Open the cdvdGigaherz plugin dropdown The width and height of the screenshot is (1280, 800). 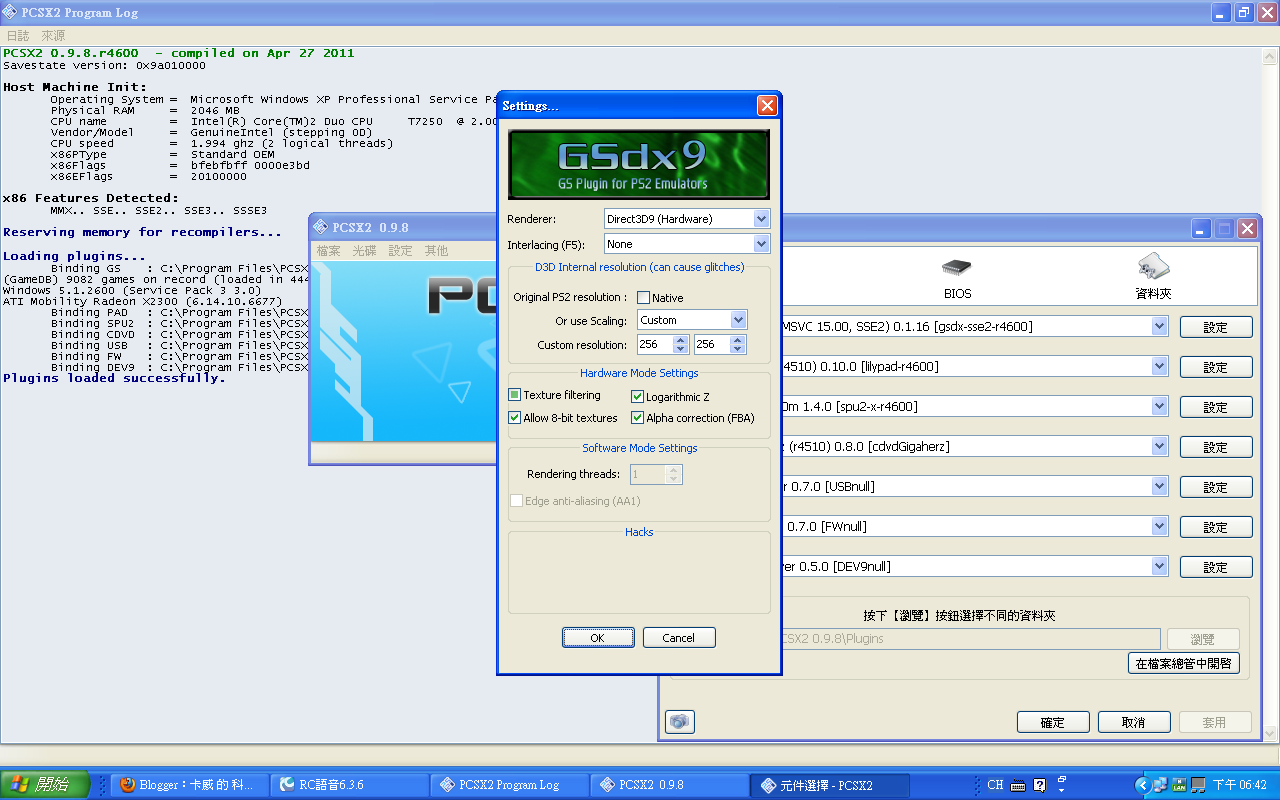click(x=1159, y=446)
